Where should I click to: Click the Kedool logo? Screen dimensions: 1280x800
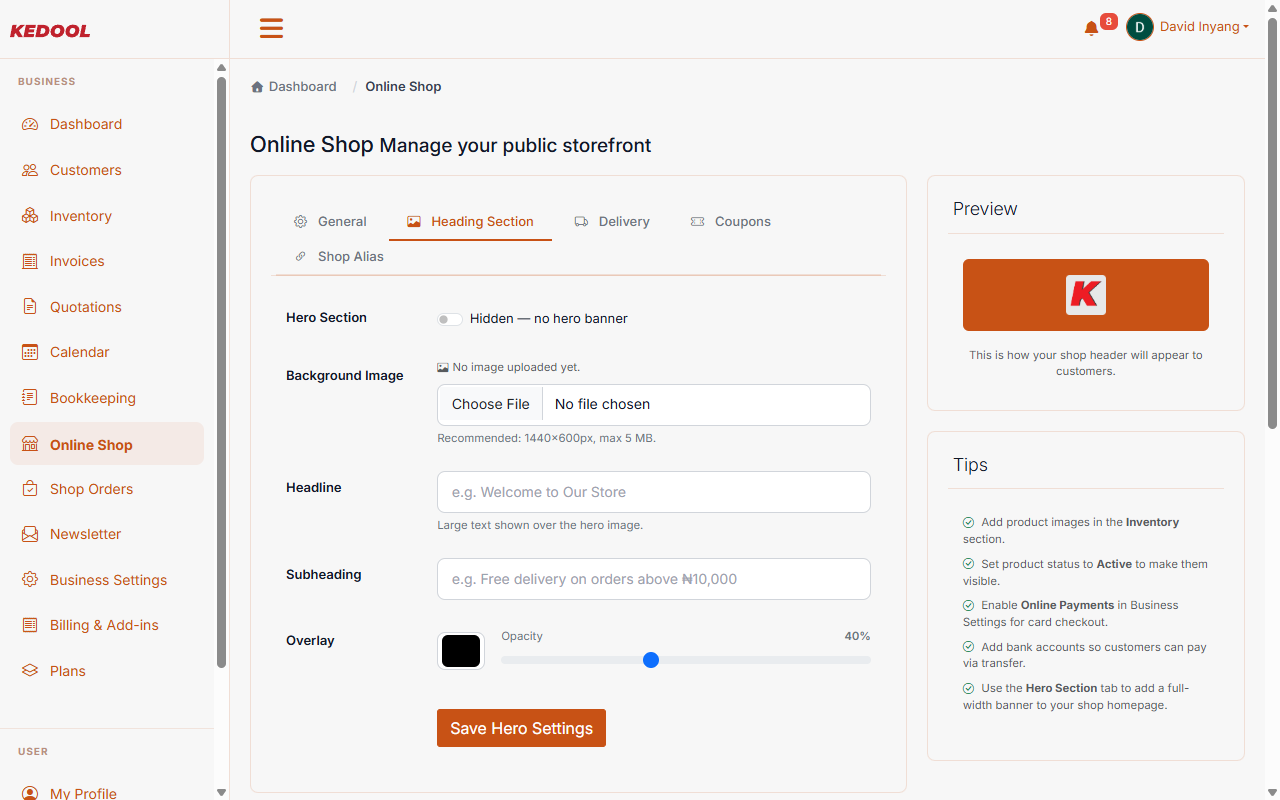pos(50,31)
